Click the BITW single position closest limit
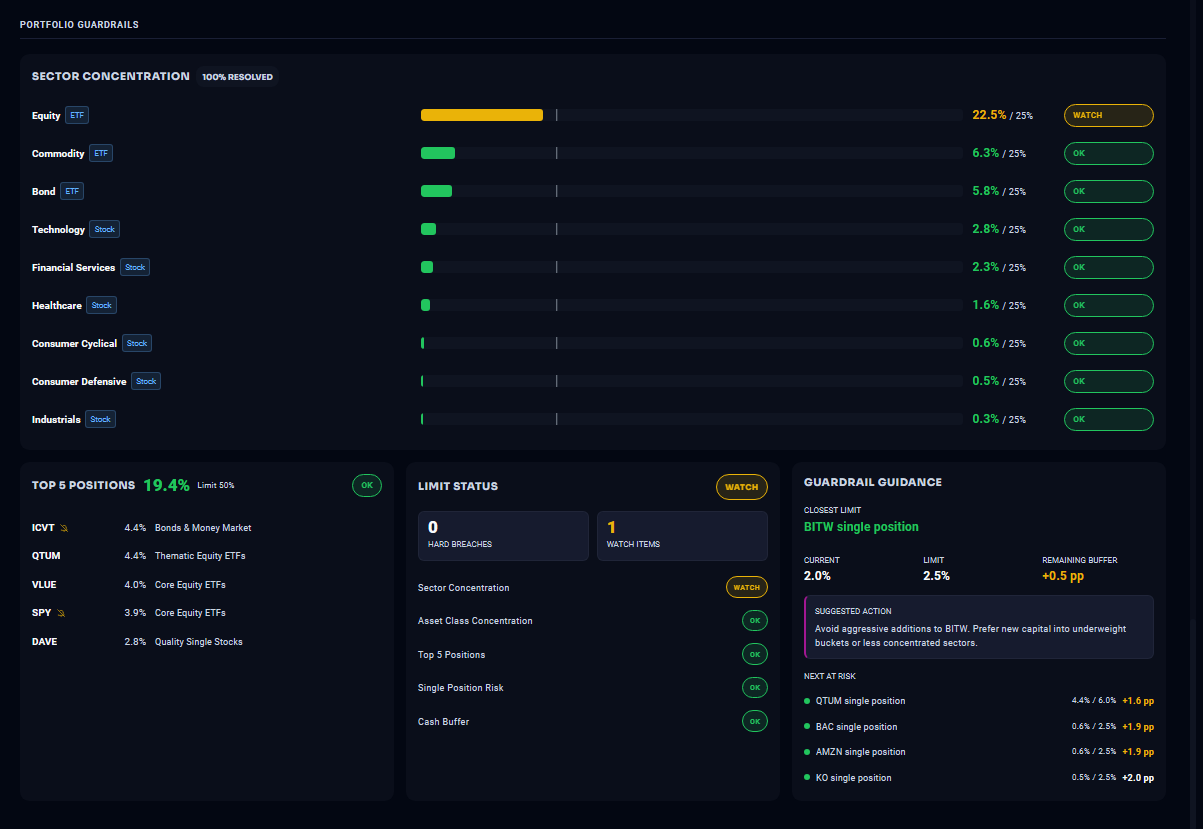Screen dimensions: 1203x829 click(x=861, y=526)
